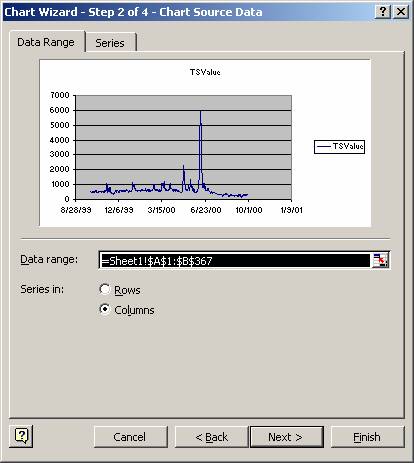The height and width of the screenshot is (463, 414).
Task: Switch to the Series tab
Action: (110, 43)
